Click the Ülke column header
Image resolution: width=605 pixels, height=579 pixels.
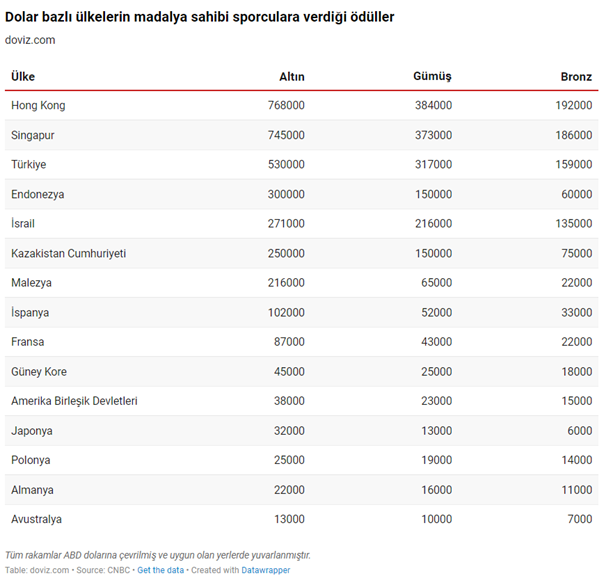(x=23, y=77)
